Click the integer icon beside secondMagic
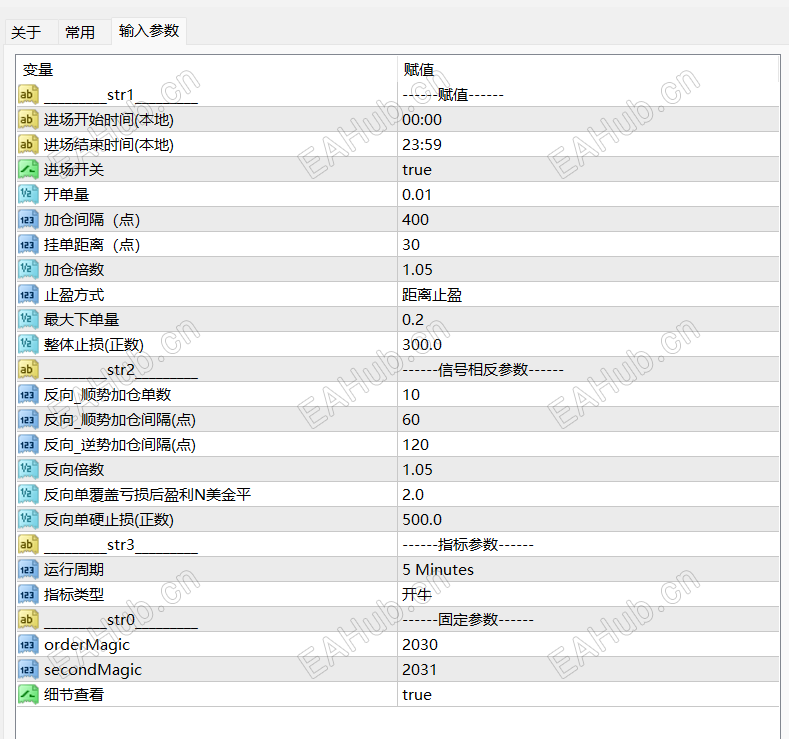Screen dimensions: 789x739 28,670
